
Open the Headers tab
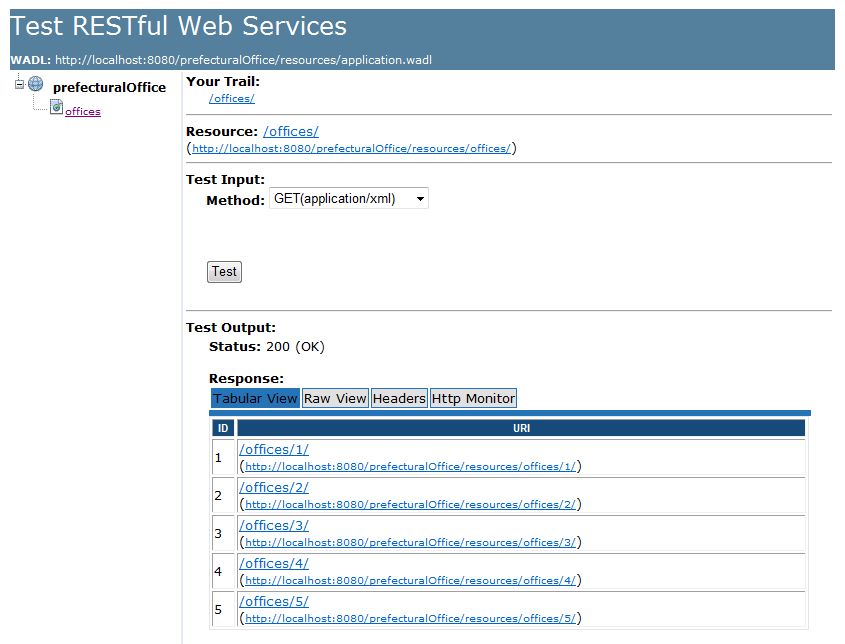[399, 398]
